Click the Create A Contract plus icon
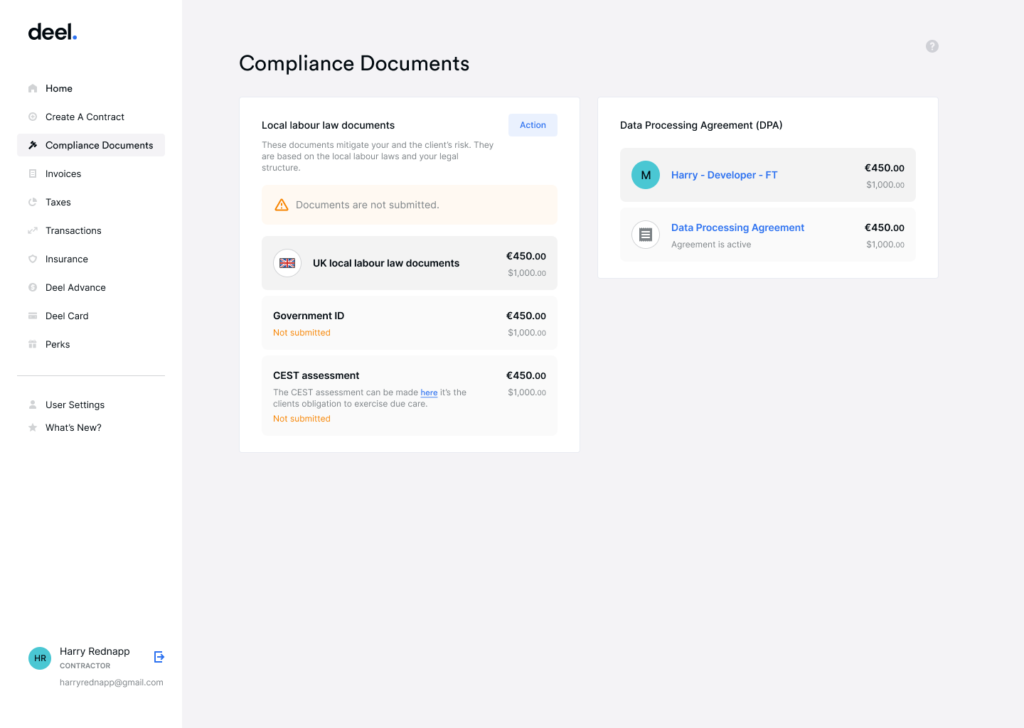Viewport: 1024px width, 728px height. coord(33,117)
